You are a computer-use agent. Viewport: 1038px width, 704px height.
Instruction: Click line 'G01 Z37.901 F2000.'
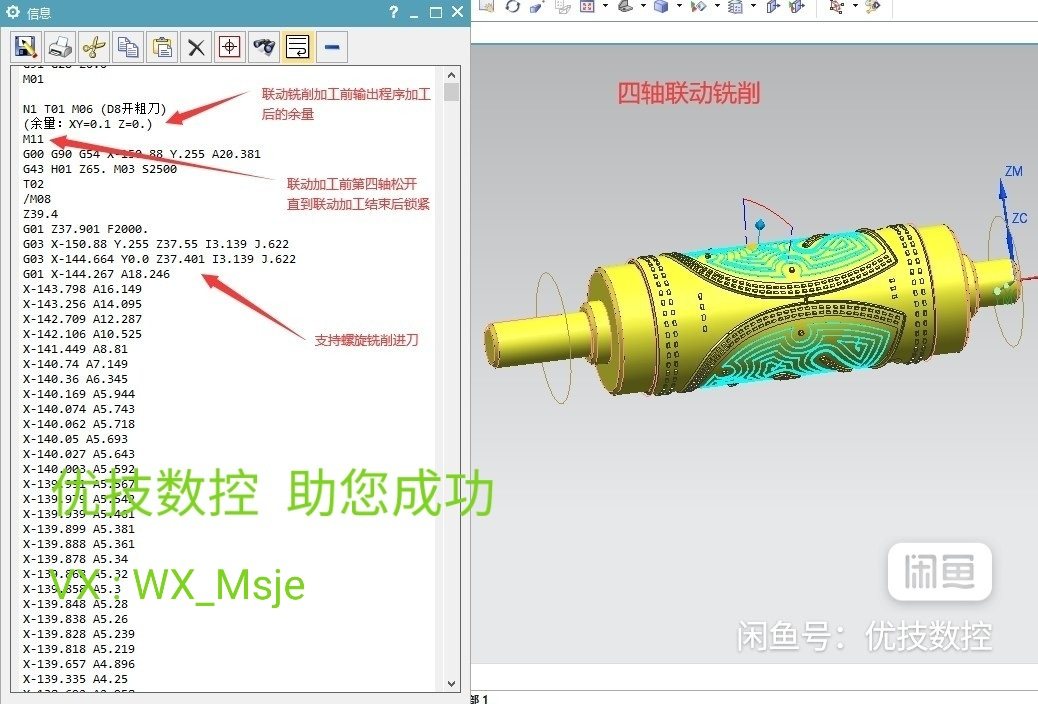point(85,229)
